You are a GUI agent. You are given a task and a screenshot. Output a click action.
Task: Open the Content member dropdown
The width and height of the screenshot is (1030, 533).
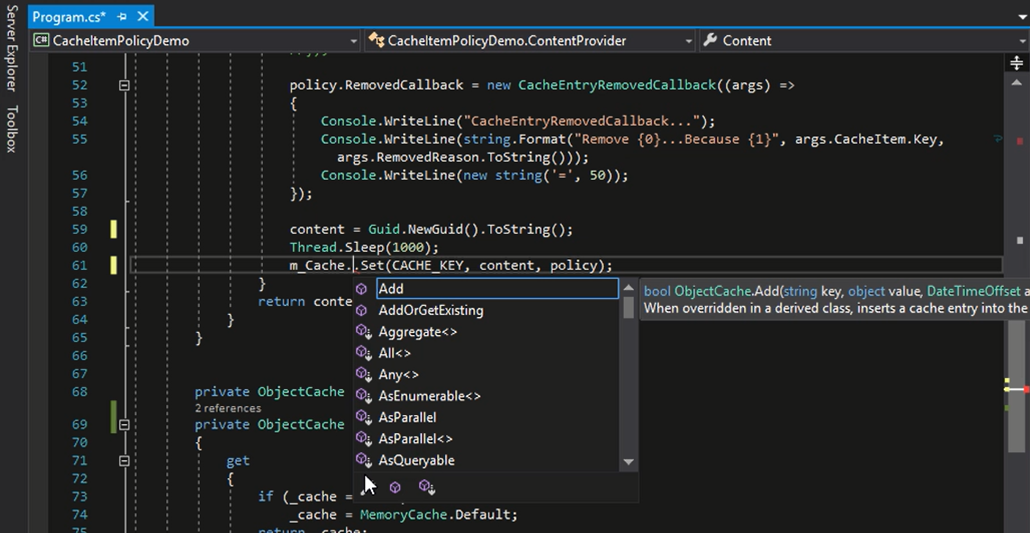pos(864,41)
